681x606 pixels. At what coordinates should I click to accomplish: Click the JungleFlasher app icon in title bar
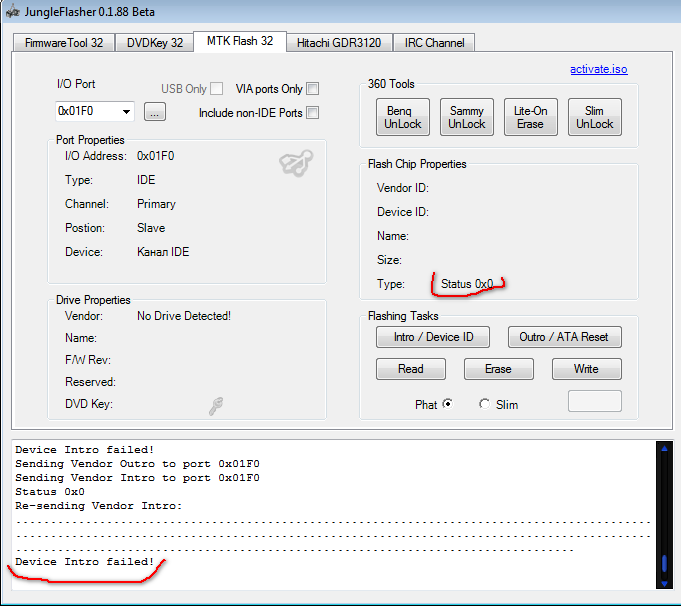13,12
